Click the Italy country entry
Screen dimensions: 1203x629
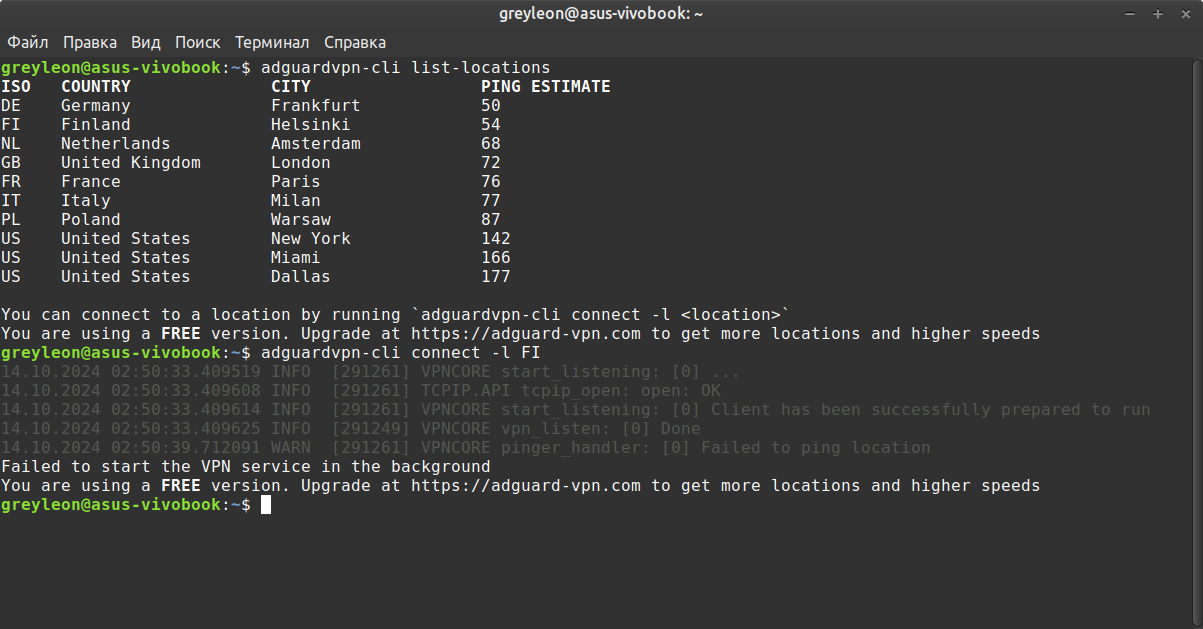point(86,201)
